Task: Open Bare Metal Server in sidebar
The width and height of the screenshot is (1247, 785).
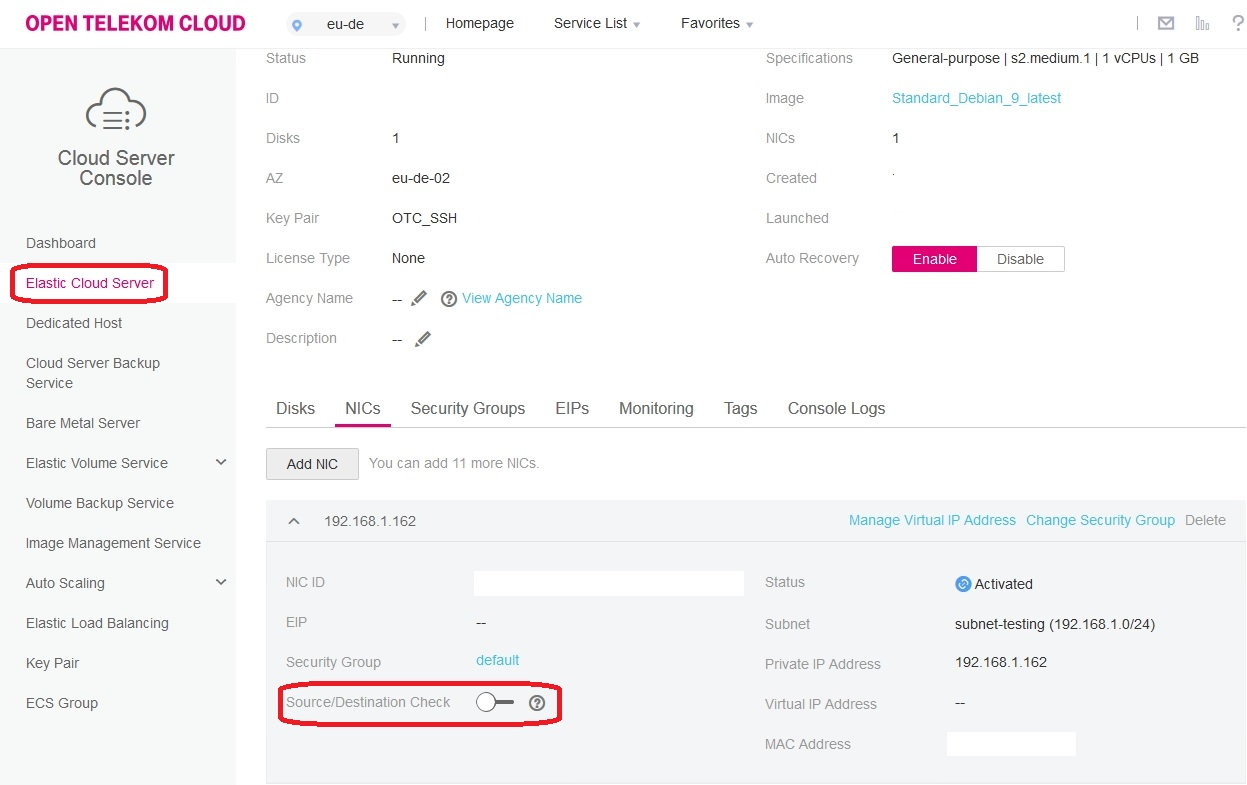Action: pyautogui.click(x=83, y=423)
